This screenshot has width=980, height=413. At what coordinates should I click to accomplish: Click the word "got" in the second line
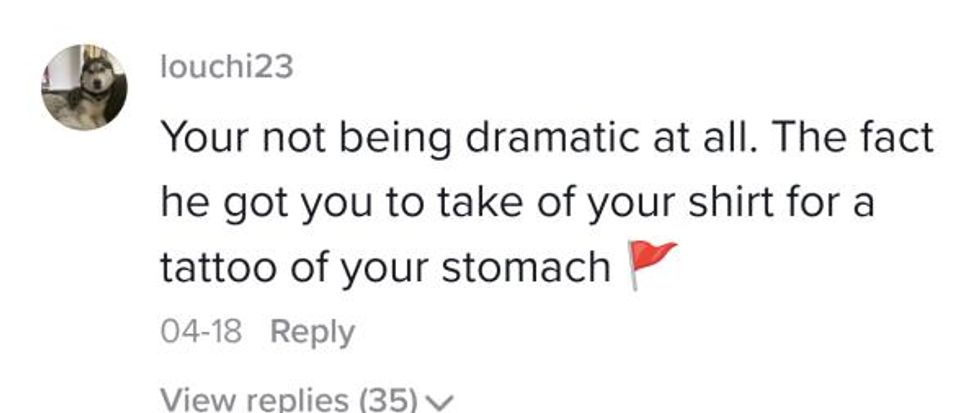pos(261,204)
